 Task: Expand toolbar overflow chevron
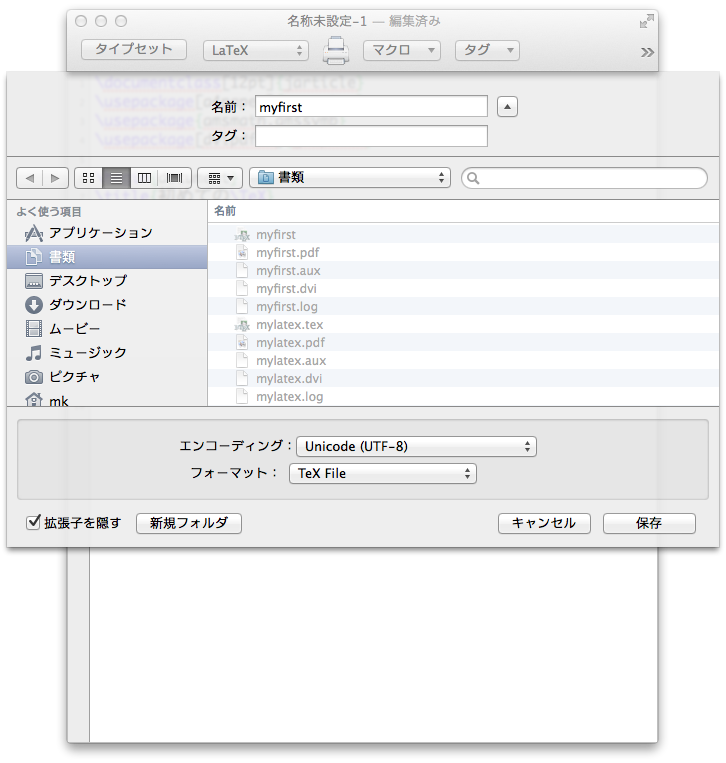coord(647,52)
